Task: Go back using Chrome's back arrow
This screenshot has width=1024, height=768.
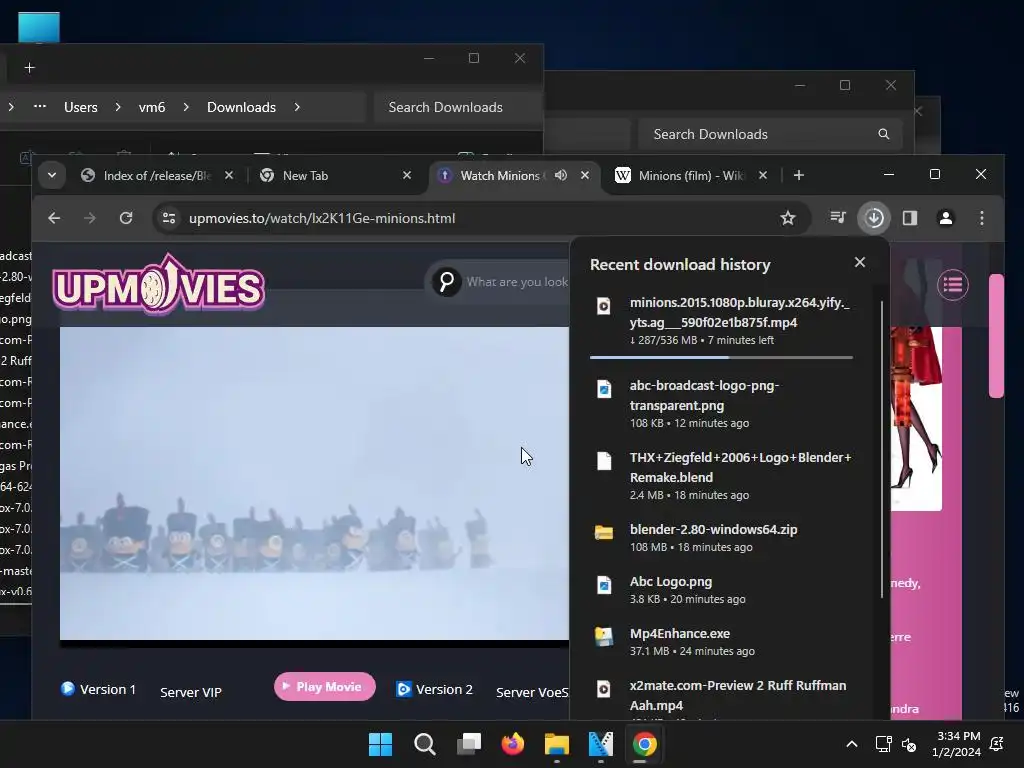Action: (54, 218)
